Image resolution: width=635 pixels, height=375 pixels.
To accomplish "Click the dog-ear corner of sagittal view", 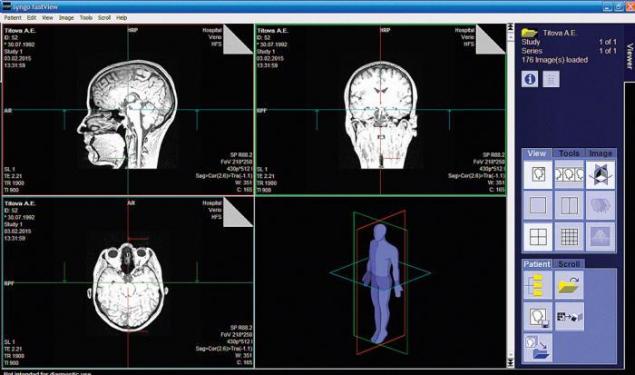I will (238, 39).
